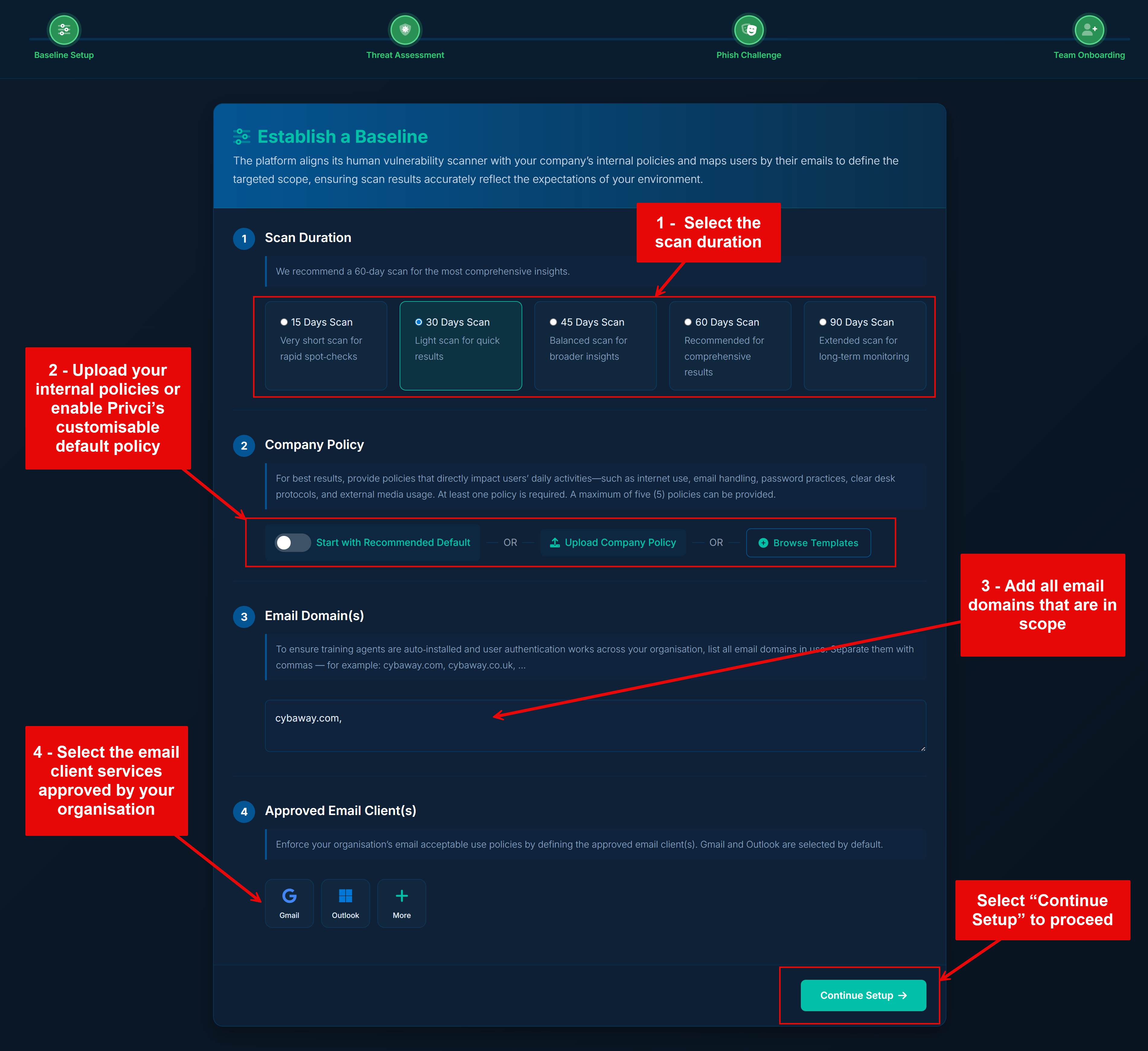Open the Phish Challenge mask icon

click(749, 30)
